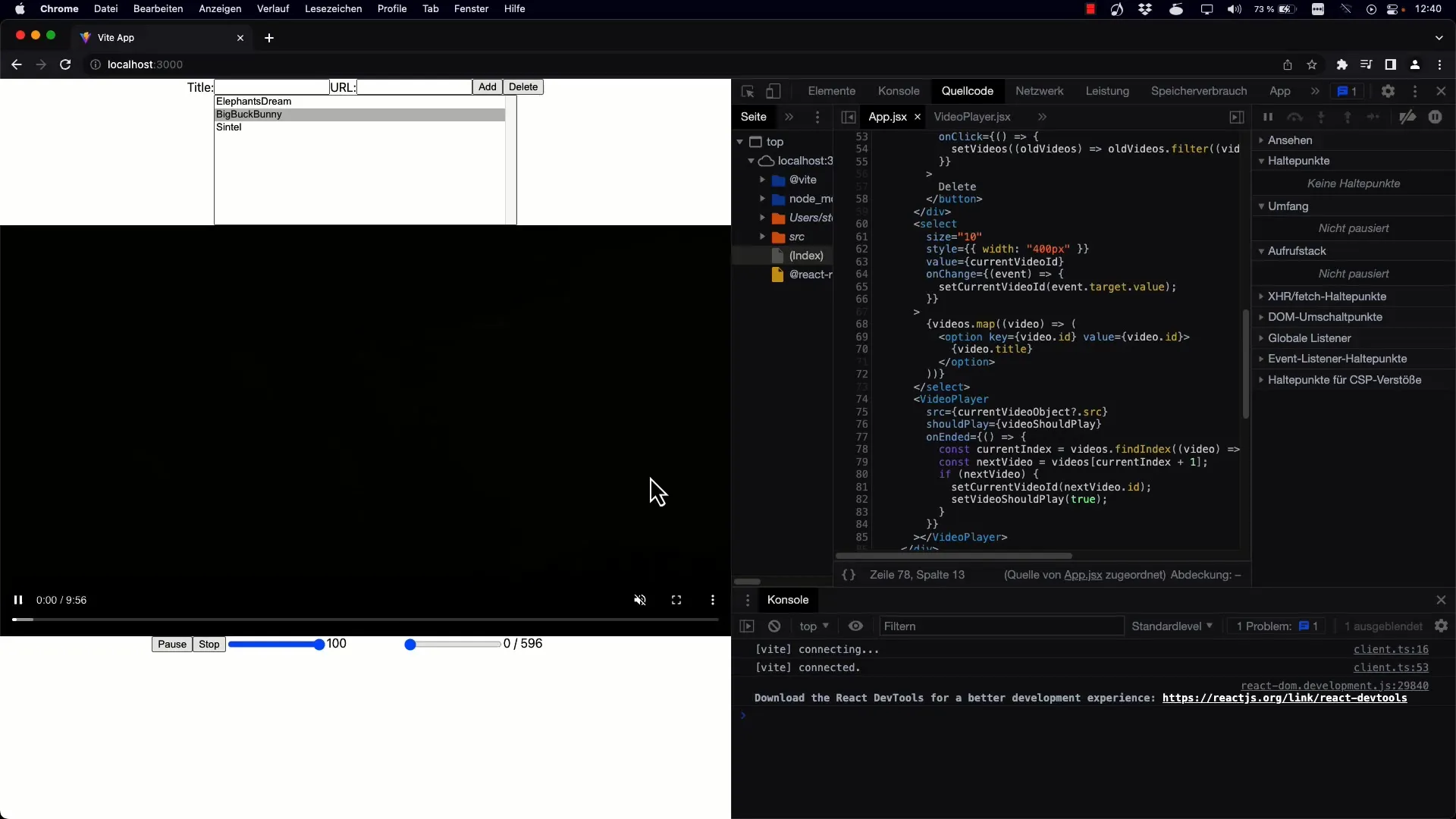Viewport: 1456px width, 819px height.
Task: Click the mute/unmute speaker icon
Action: 640,599
